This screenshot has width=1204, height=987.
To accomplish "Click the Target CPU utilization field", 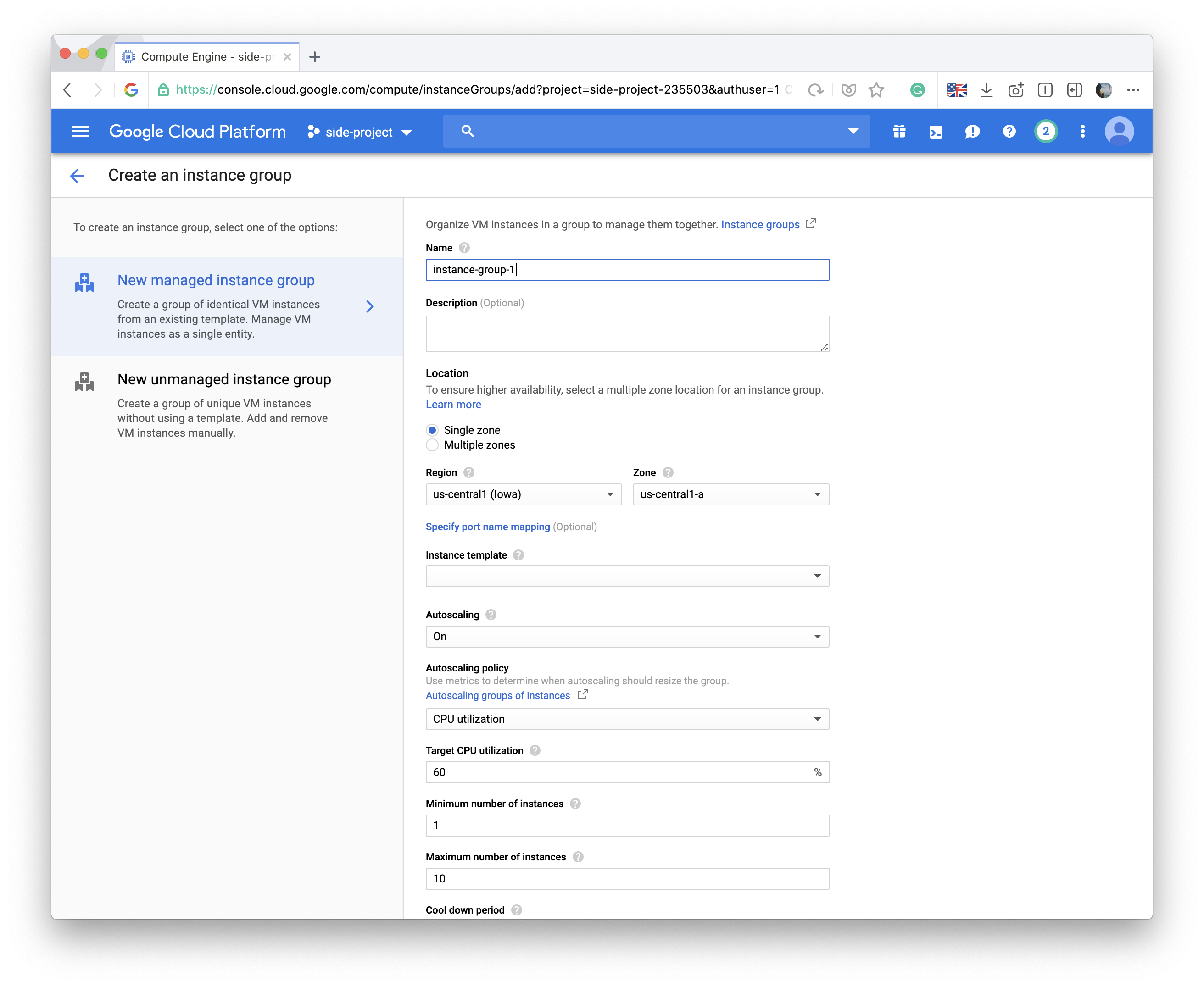I will point(620,773).
